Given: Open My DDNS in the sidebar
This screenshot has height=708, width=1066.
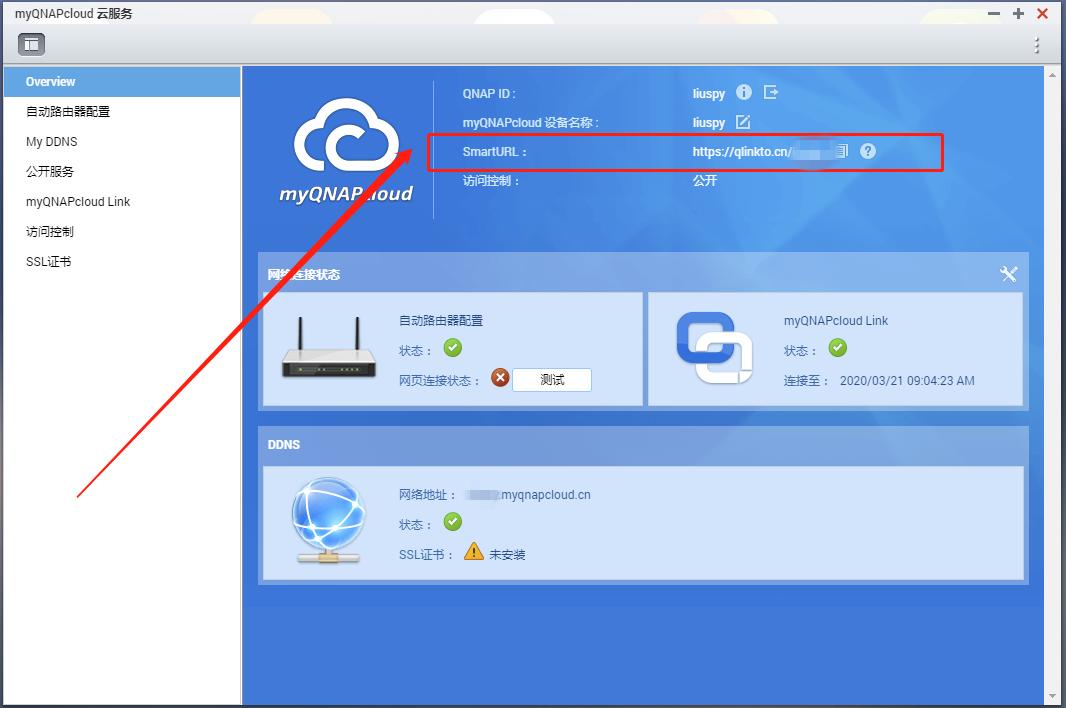Looking at the screenshot, I should (x=122, y=141).
